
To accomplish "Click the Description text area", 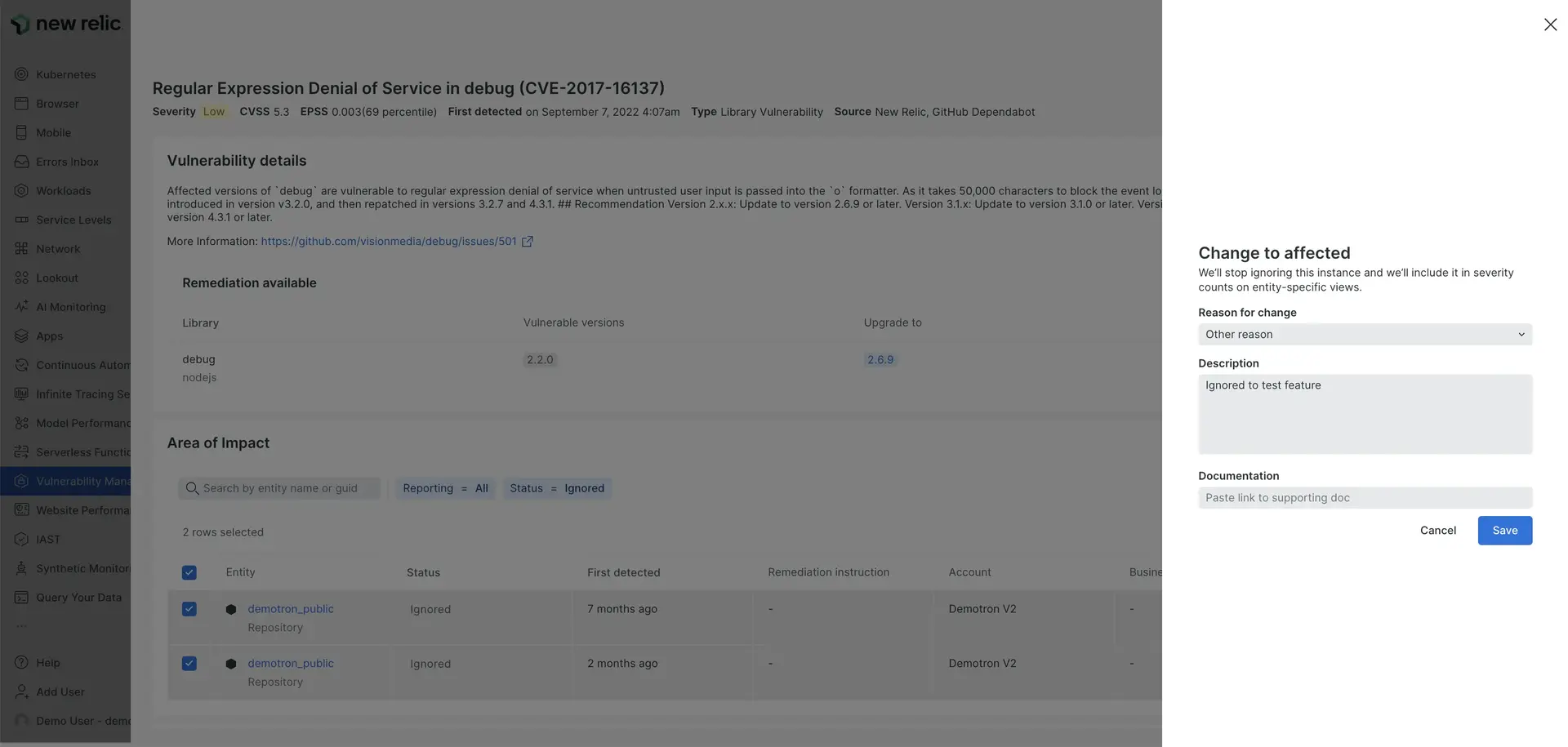I will (1365, 414).
